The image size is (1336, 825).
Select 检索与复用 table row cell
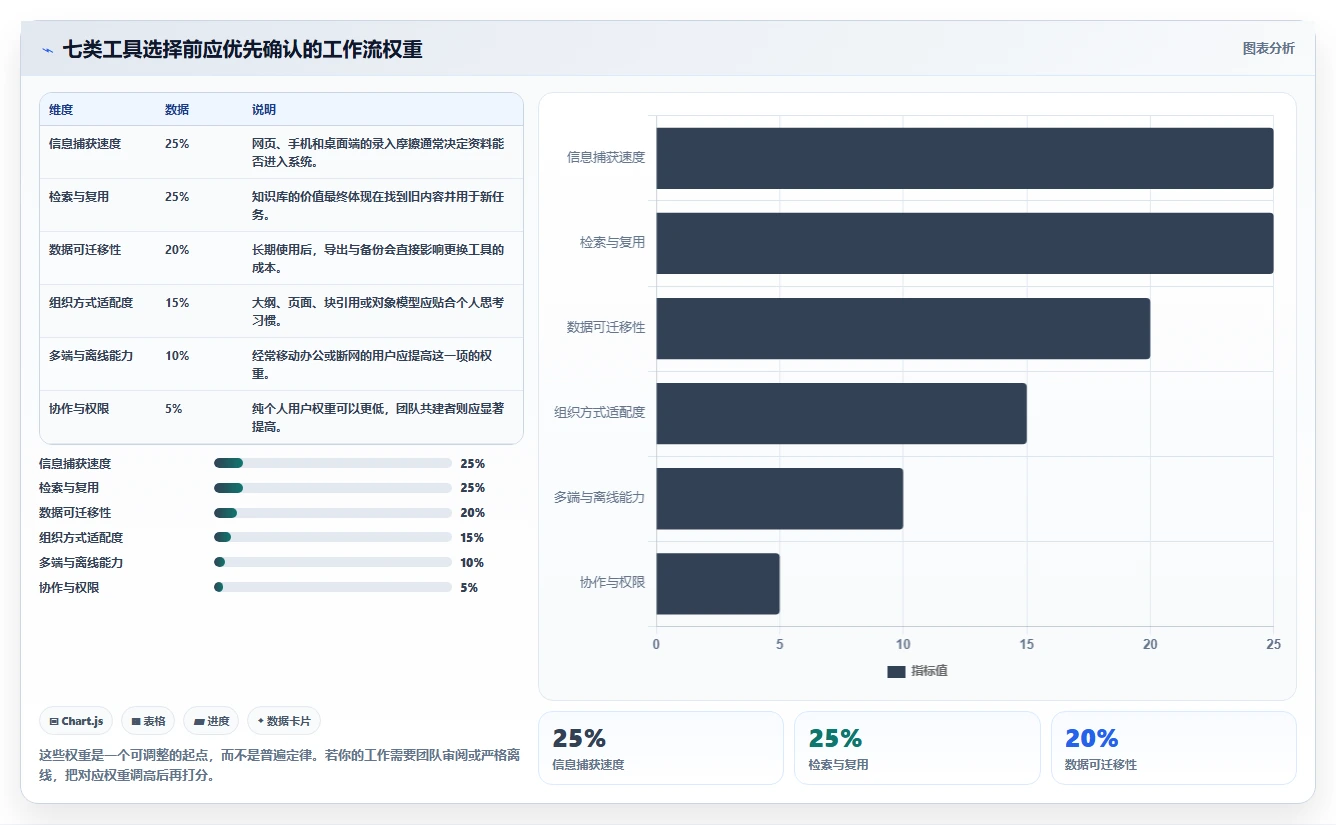tap(79, 197)
